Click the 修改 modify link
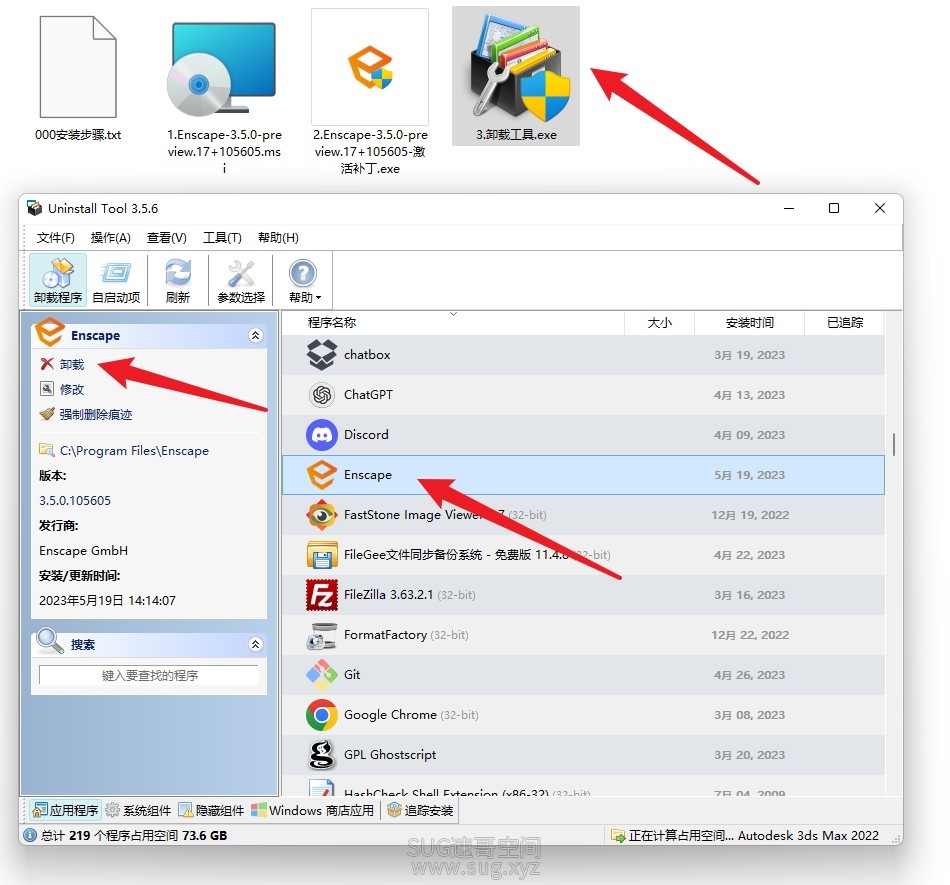The height and width of the screenshot is (885, 950). click(x=71, y=389)
